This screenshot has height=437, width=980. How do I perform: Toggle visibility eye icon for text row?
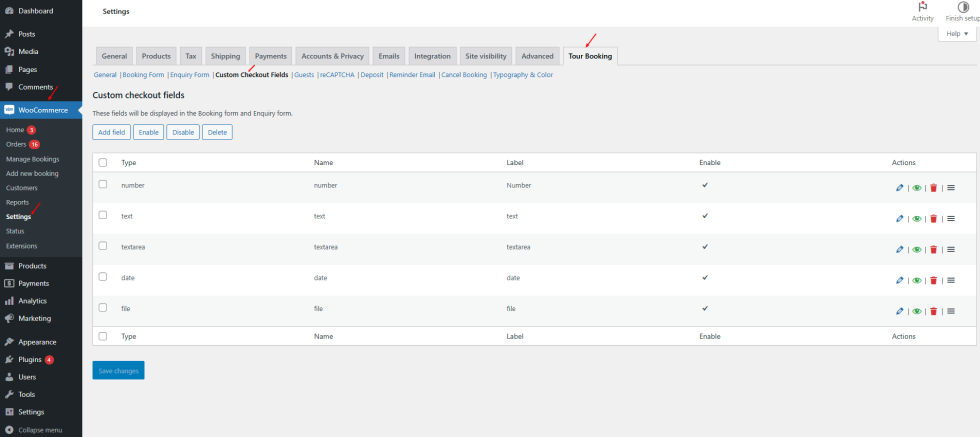tap(916, 218)
